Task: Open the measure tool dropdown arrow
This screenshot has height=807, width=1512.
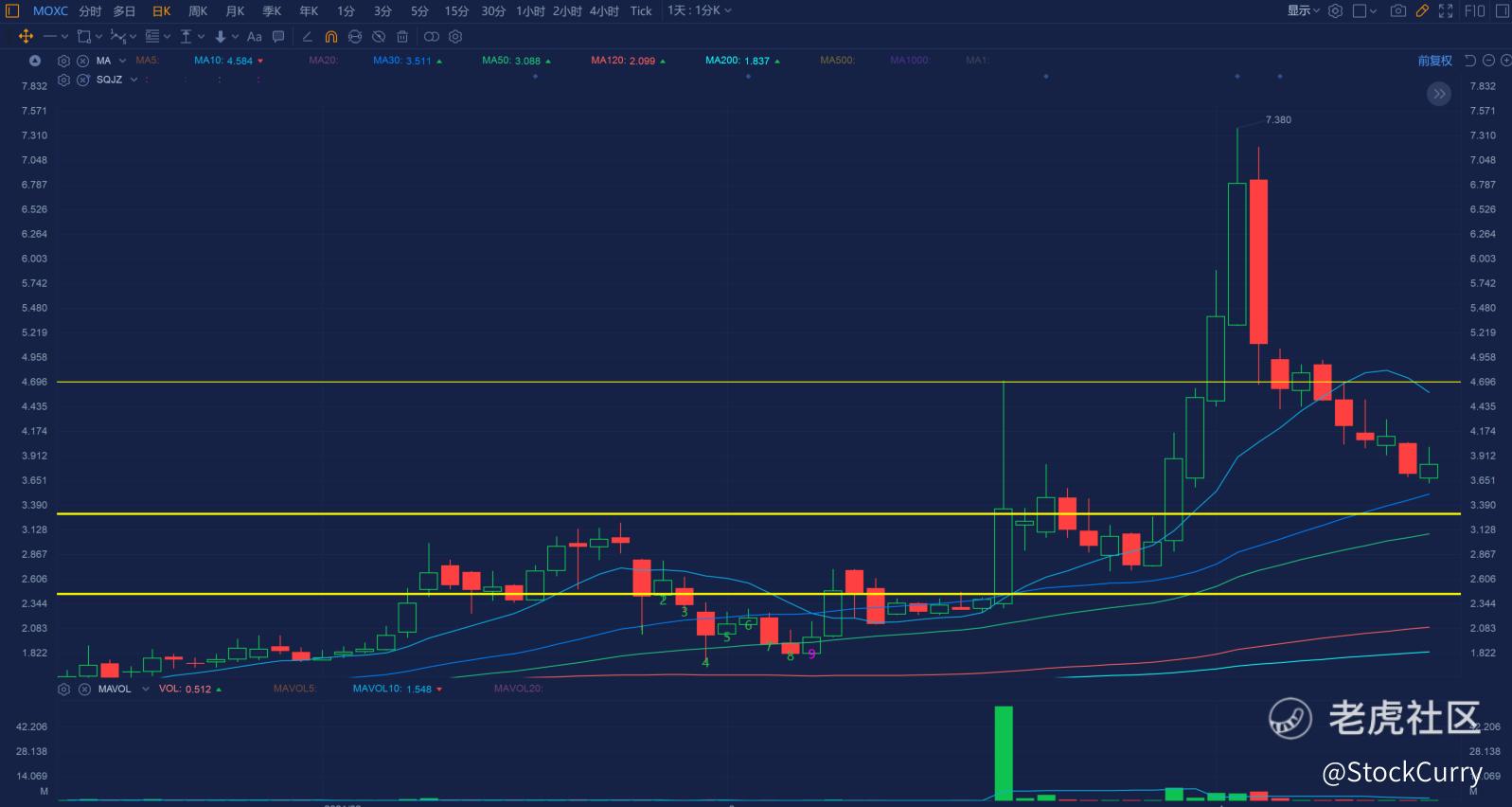Action: click(201, 37)
